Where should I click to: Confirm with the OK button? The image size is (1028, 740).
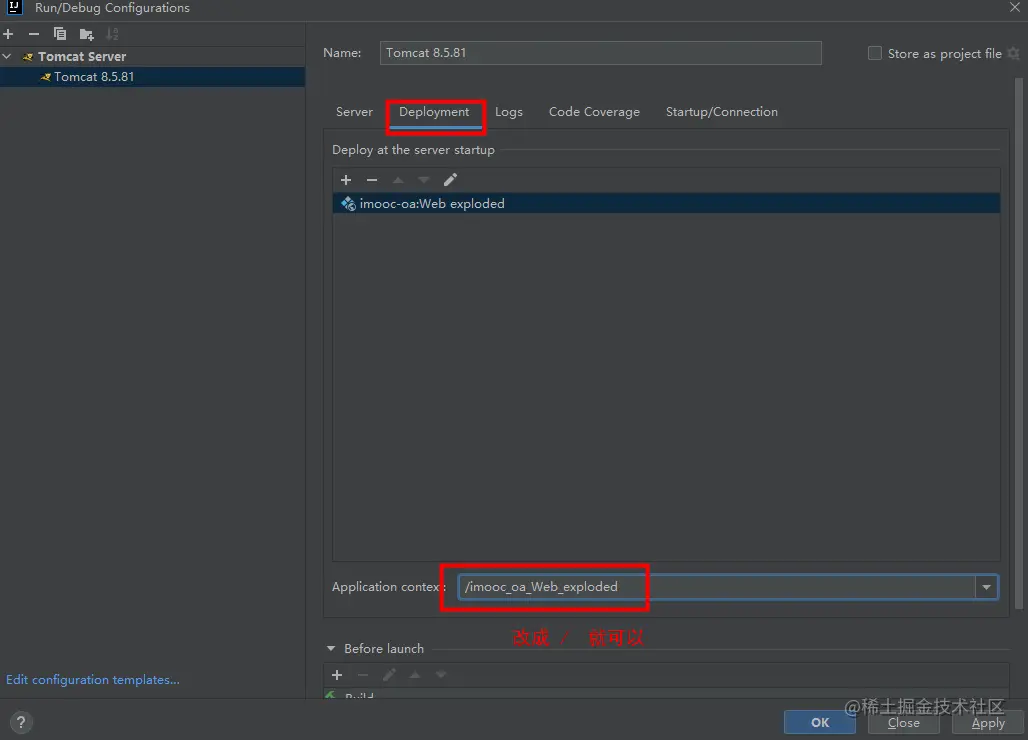click(820, 722)
